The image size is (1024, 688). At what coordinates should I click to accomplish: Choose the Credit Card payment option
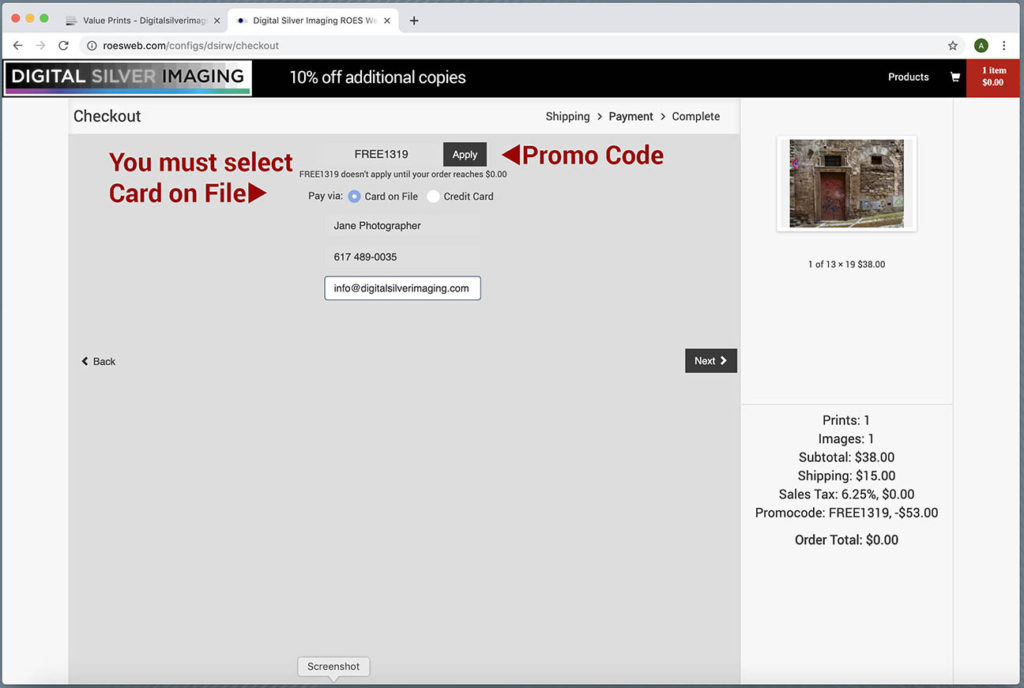click(433, 196)
